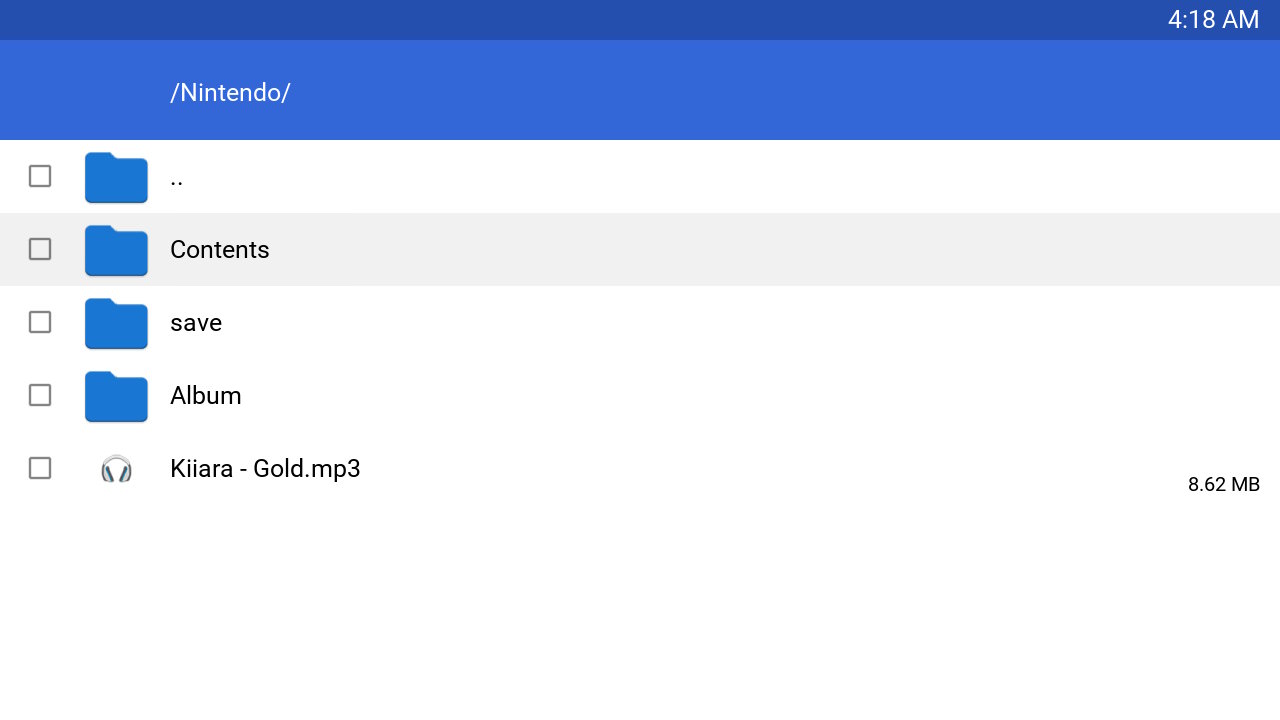This screenshot has height=720, width=1280.
Task: Click the 8.62 MB file size label
Action: pyautogui.click(x=1223, y=484)
